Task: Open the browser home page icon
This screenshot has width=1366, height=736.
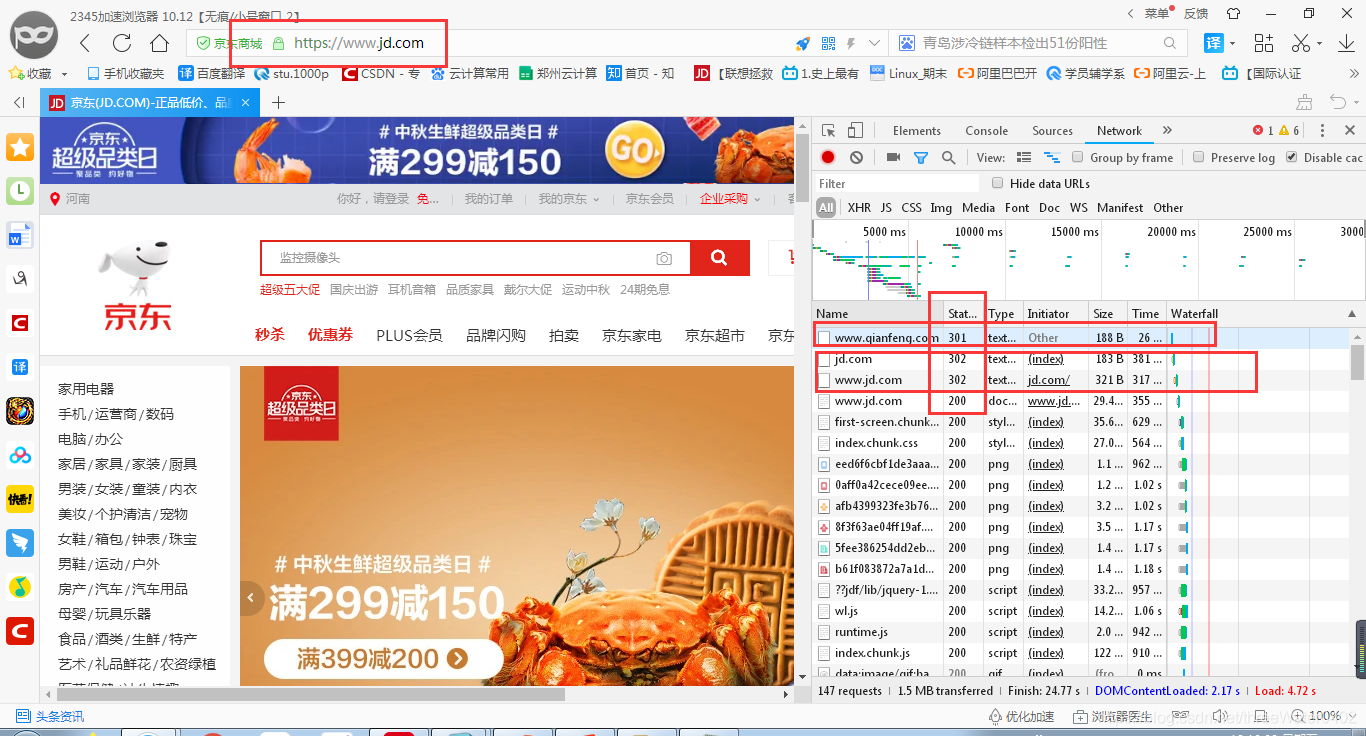Action: pyautogui.click(x=160, y=43)
